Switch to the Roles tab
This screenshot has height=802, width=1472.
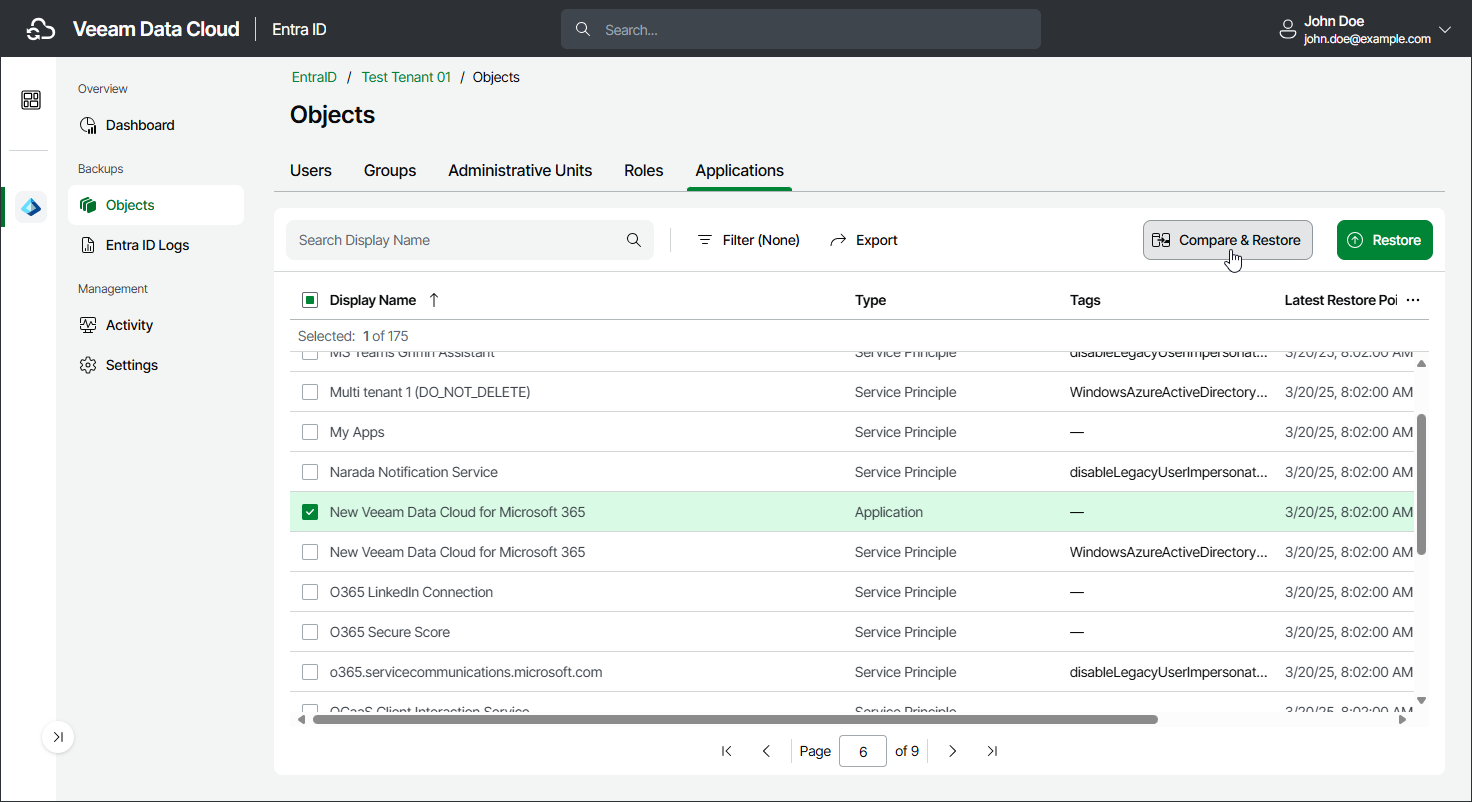pos(644,170)
